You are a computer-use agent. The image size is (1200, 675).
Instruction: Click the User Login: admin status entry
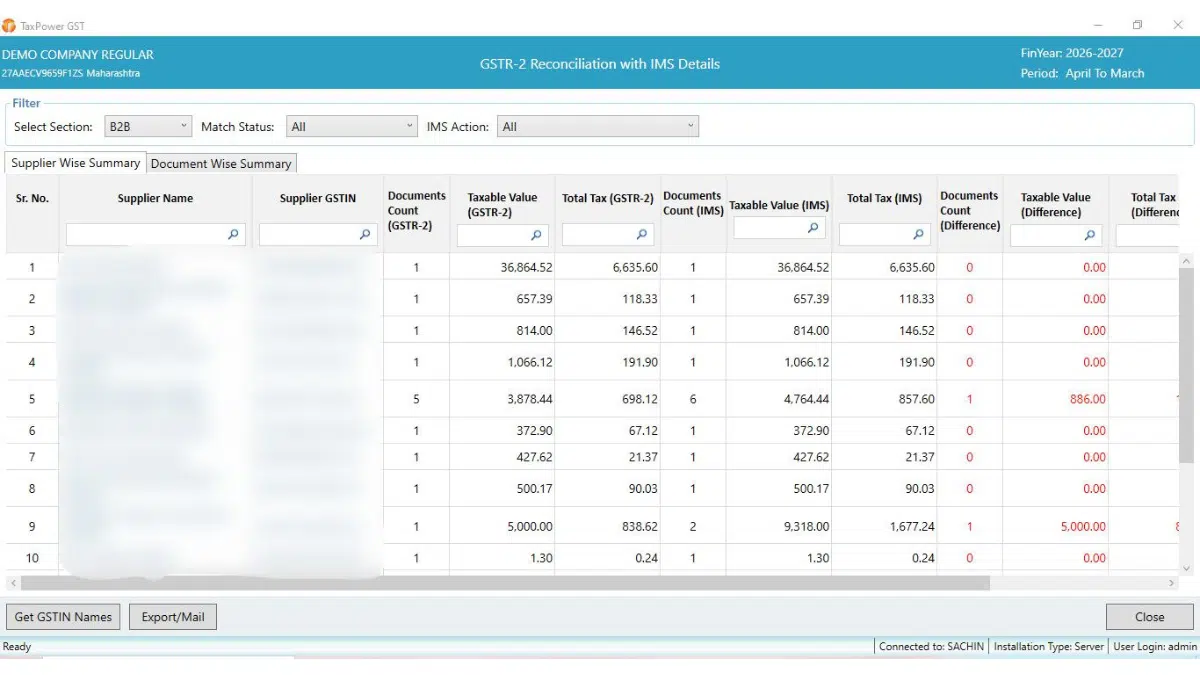[1155, 647]
